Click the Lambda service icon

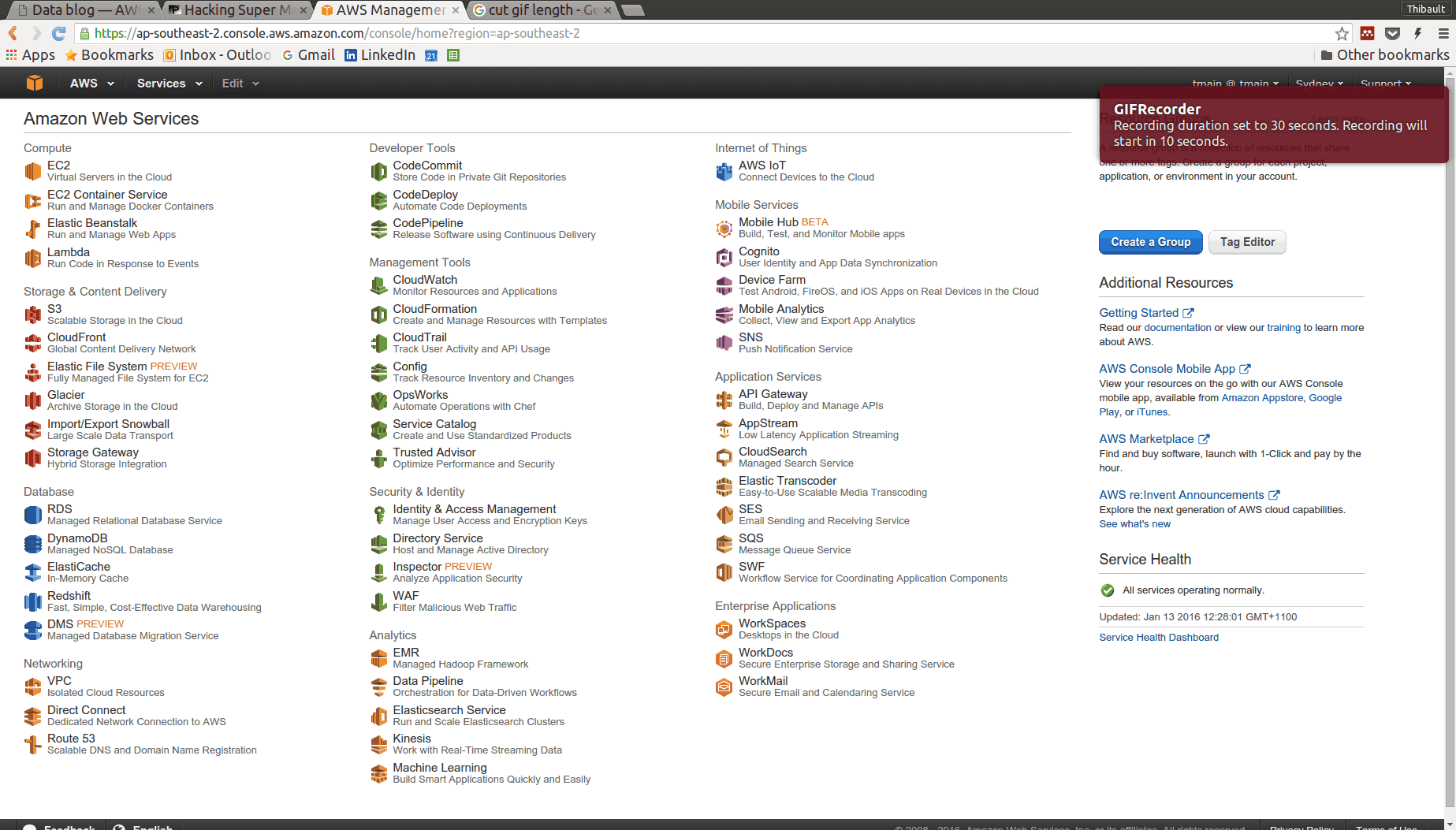pos(33,258)
